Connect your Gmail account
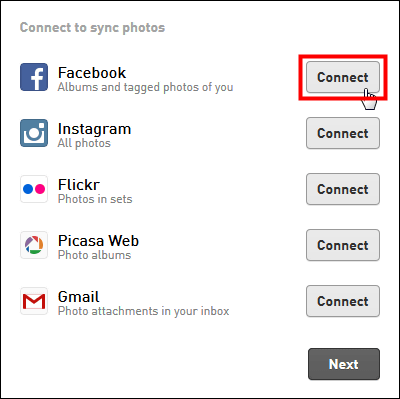Screen dimensions: 400x399 343,301
